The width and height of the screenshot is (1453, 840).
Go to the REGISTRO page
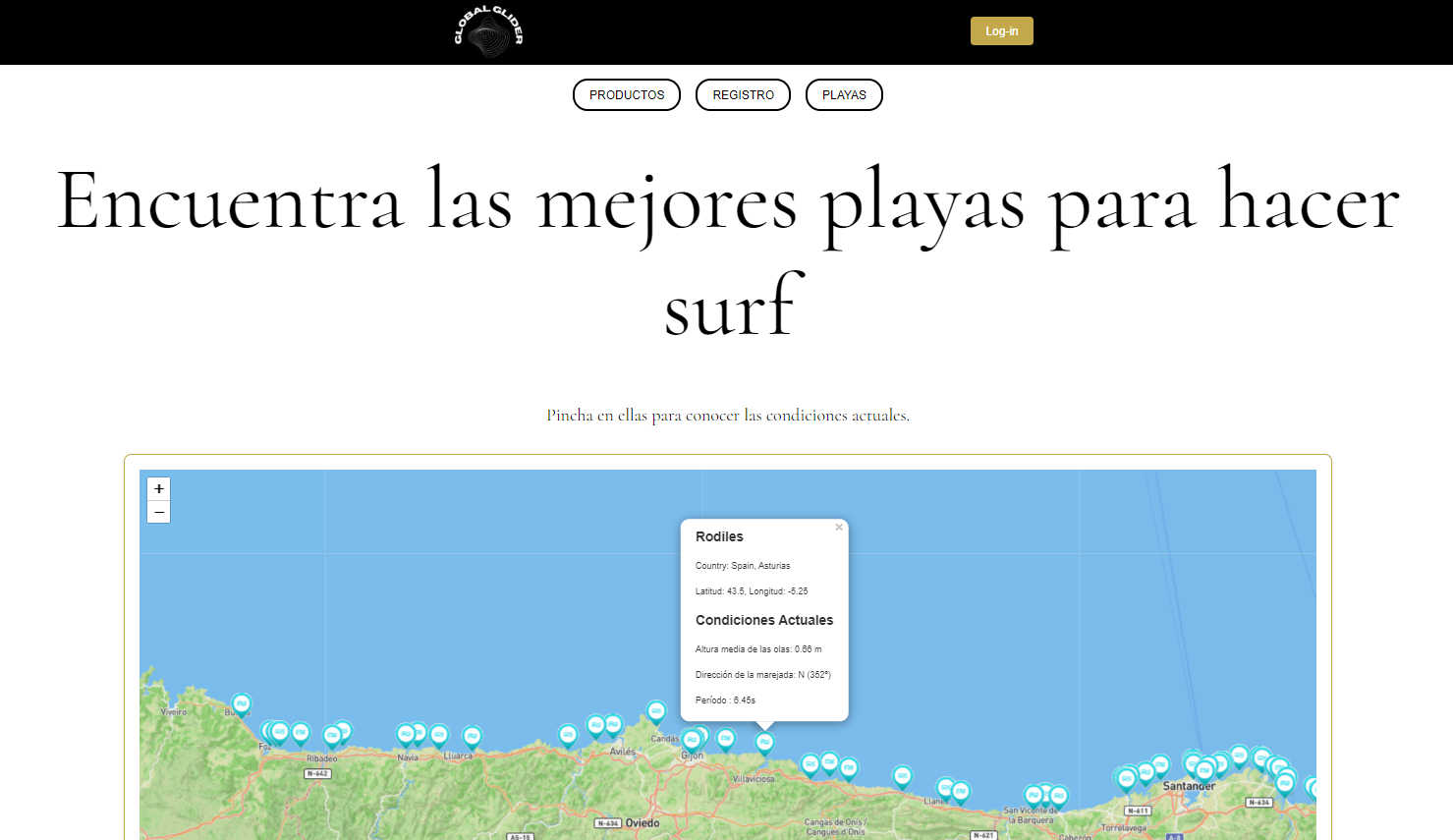(x=743, y=95)
